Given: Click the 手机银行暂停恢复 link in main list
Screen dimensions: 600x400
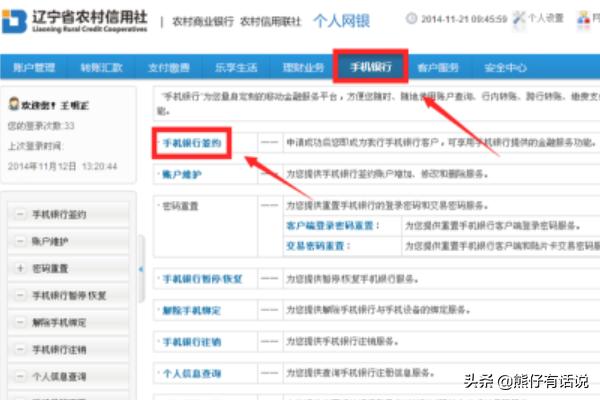Looking at the screenshot, I should click(202, 279).
